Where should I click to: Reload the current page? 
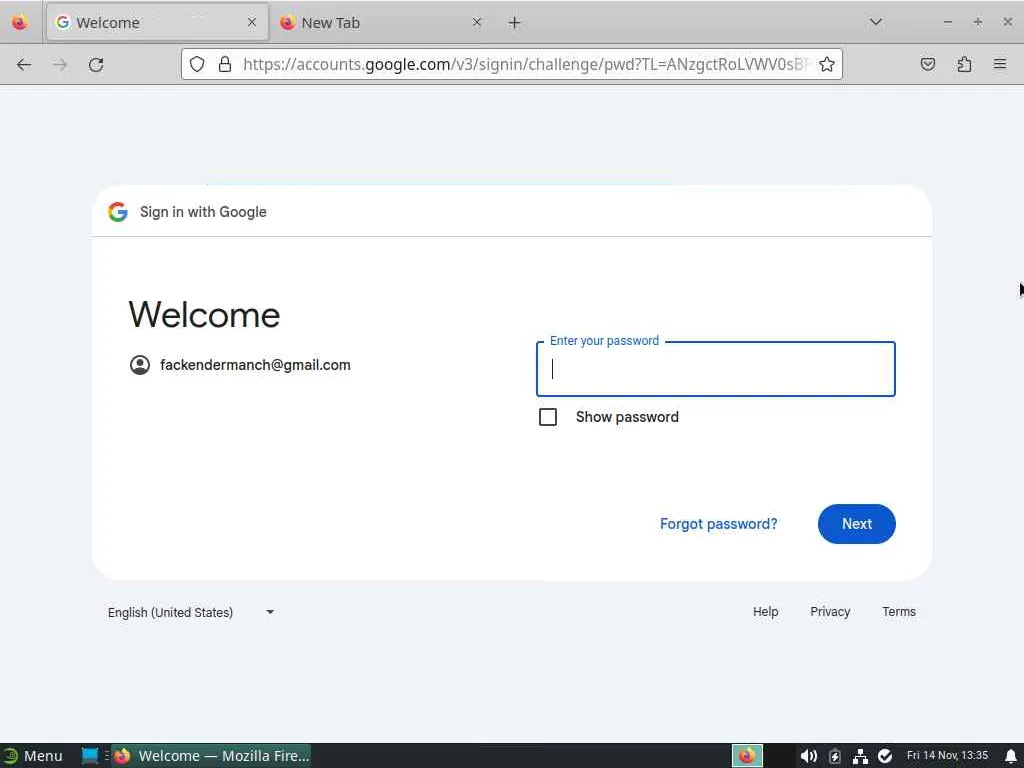pos(96,64)
